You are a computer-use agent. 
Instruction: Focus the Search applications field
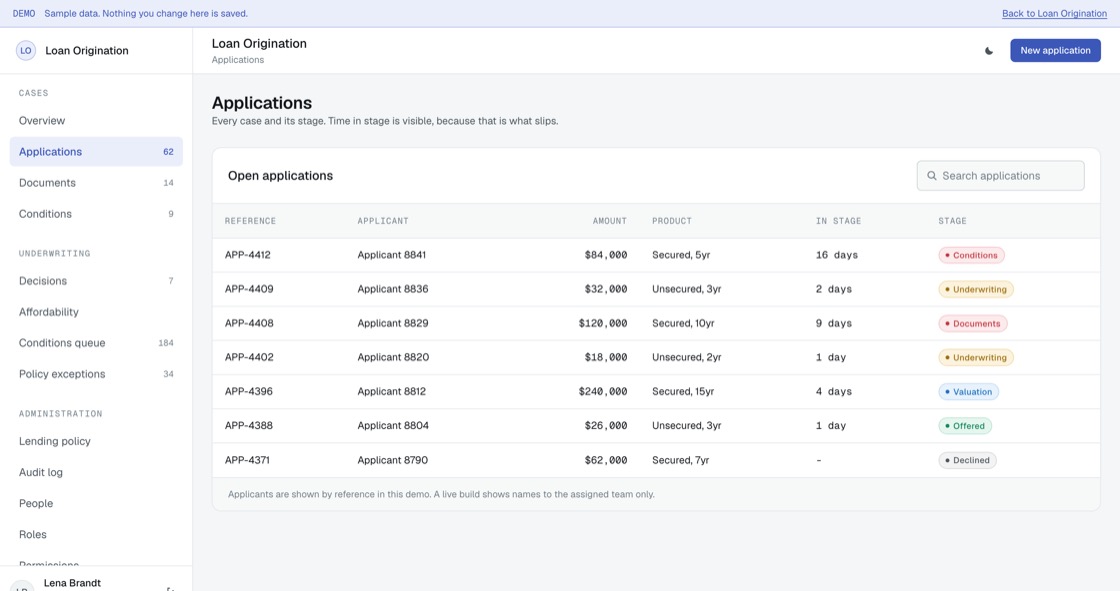tap(1000, 176)
